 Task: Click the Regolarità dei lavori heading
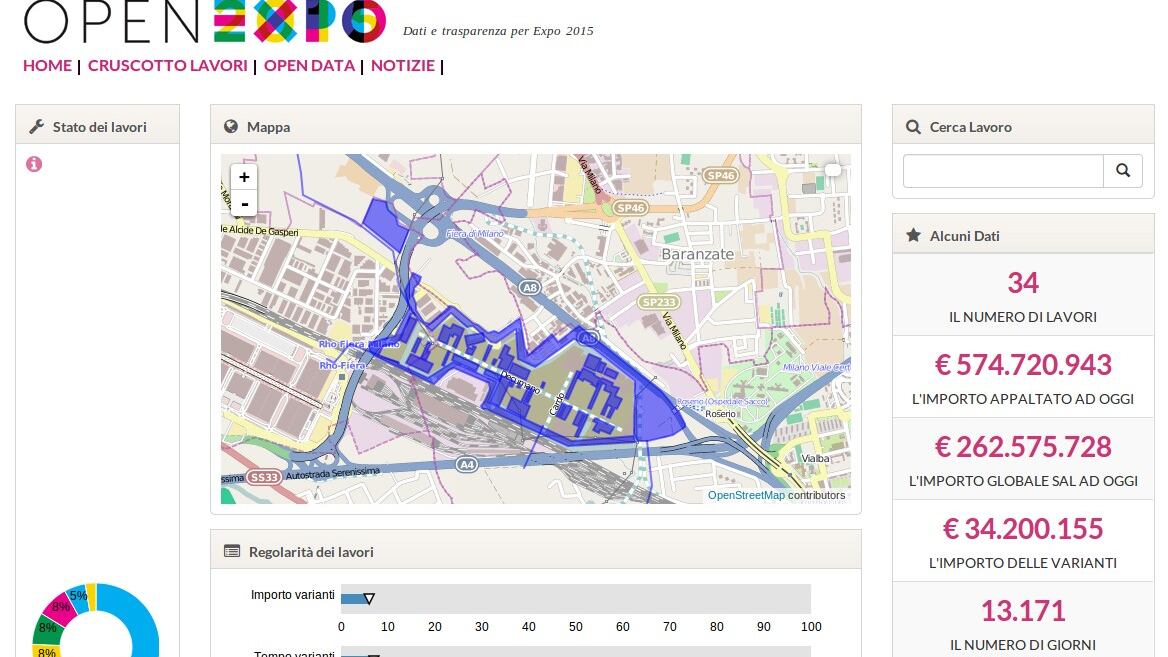coord(311,552)
